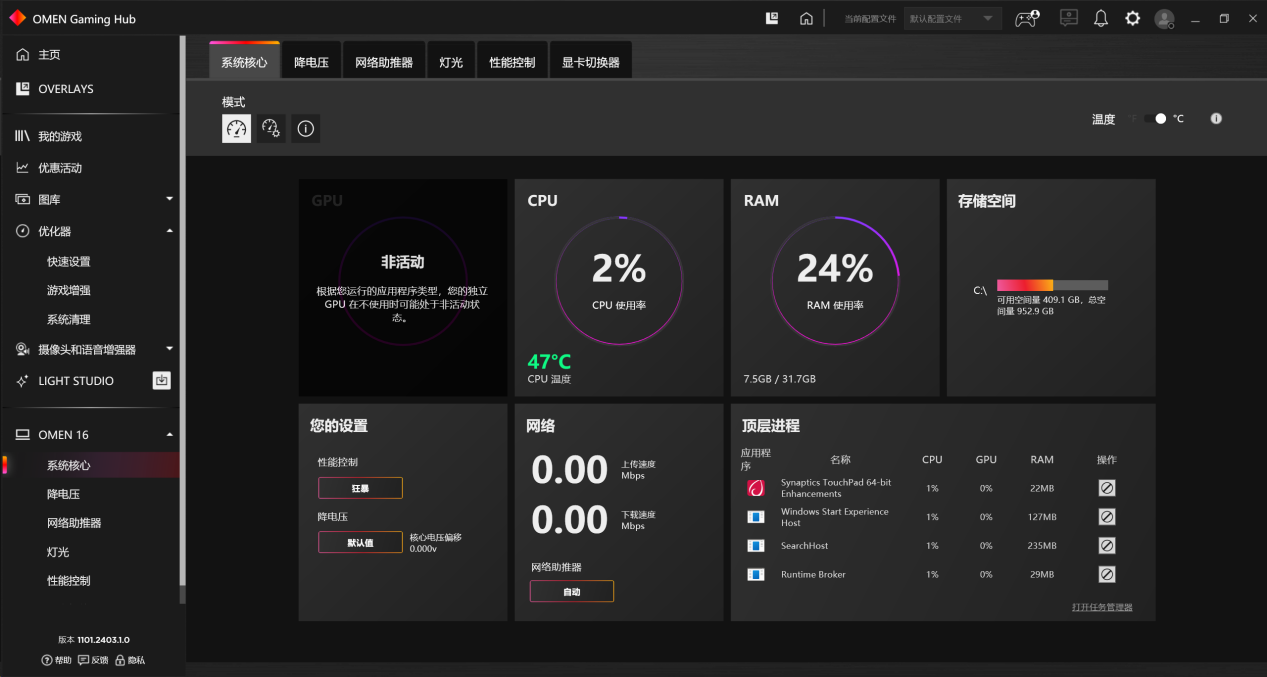
Task: Toggle temperature unit between °F and °C
Action: click(1155, 119)
